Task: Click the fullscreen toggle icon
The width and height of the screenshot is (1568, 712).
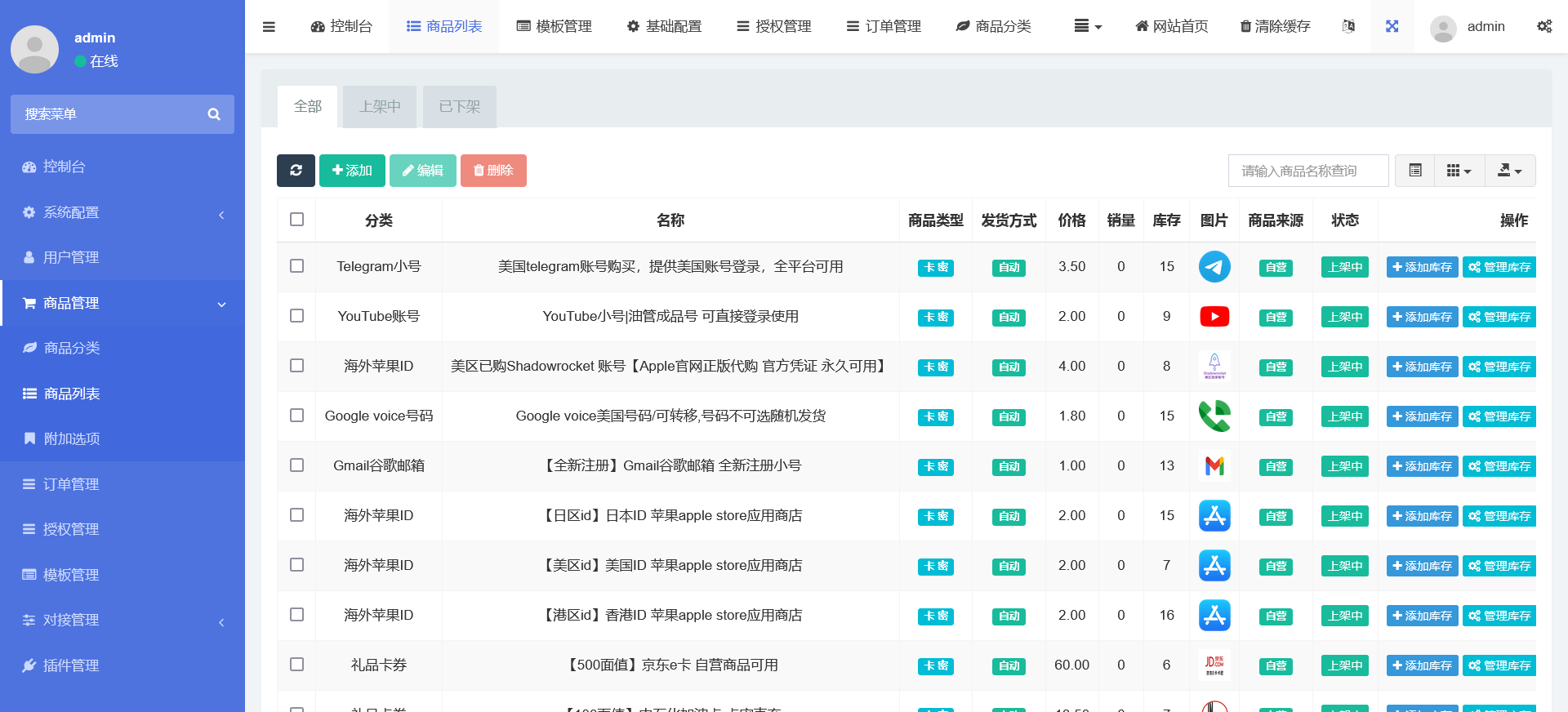Action: [1392, 27]
